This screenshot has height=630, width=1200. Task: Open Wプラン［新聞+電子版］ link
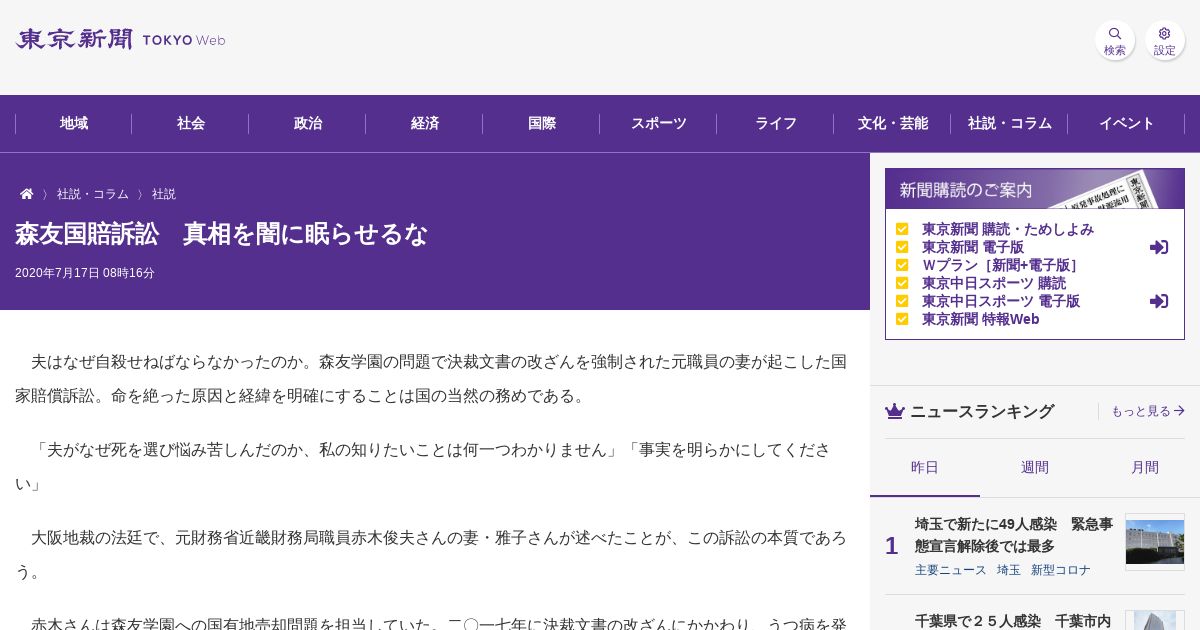pyautogui.click(x=1001, y=265)
